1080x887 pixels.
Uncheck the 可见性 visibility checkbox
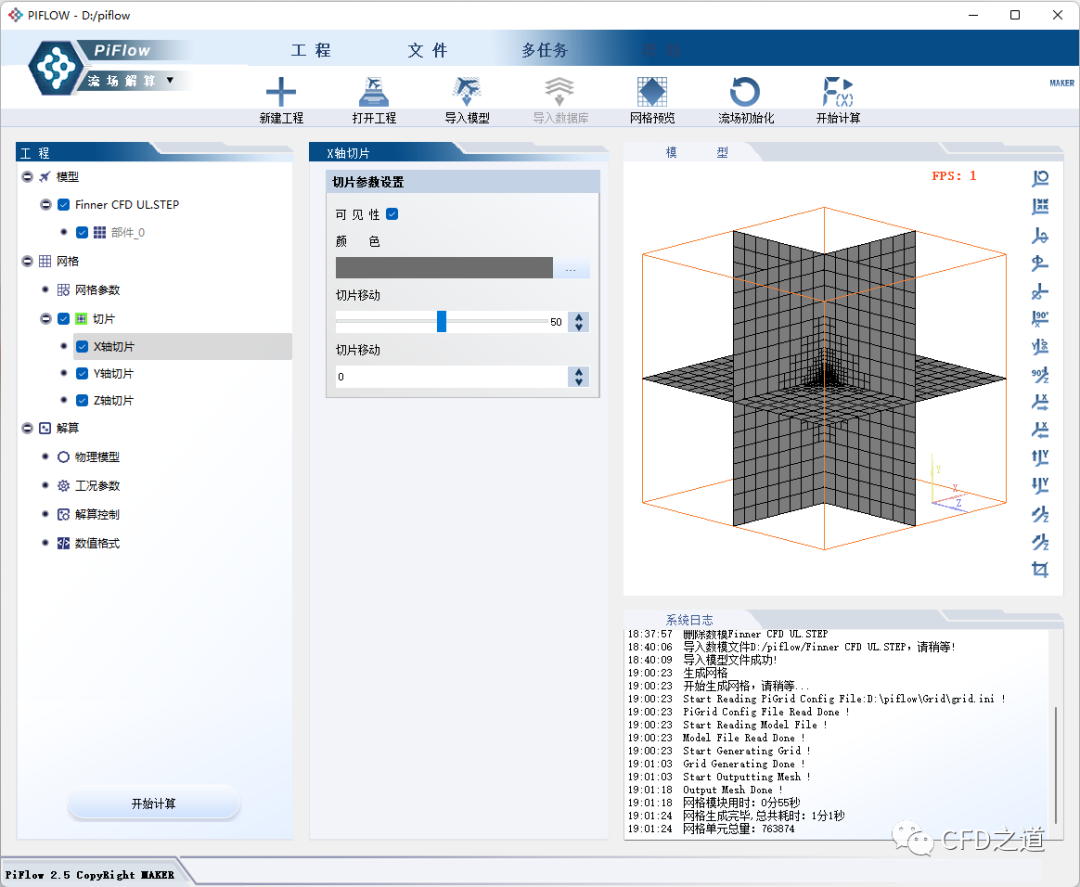pos(392,214)
